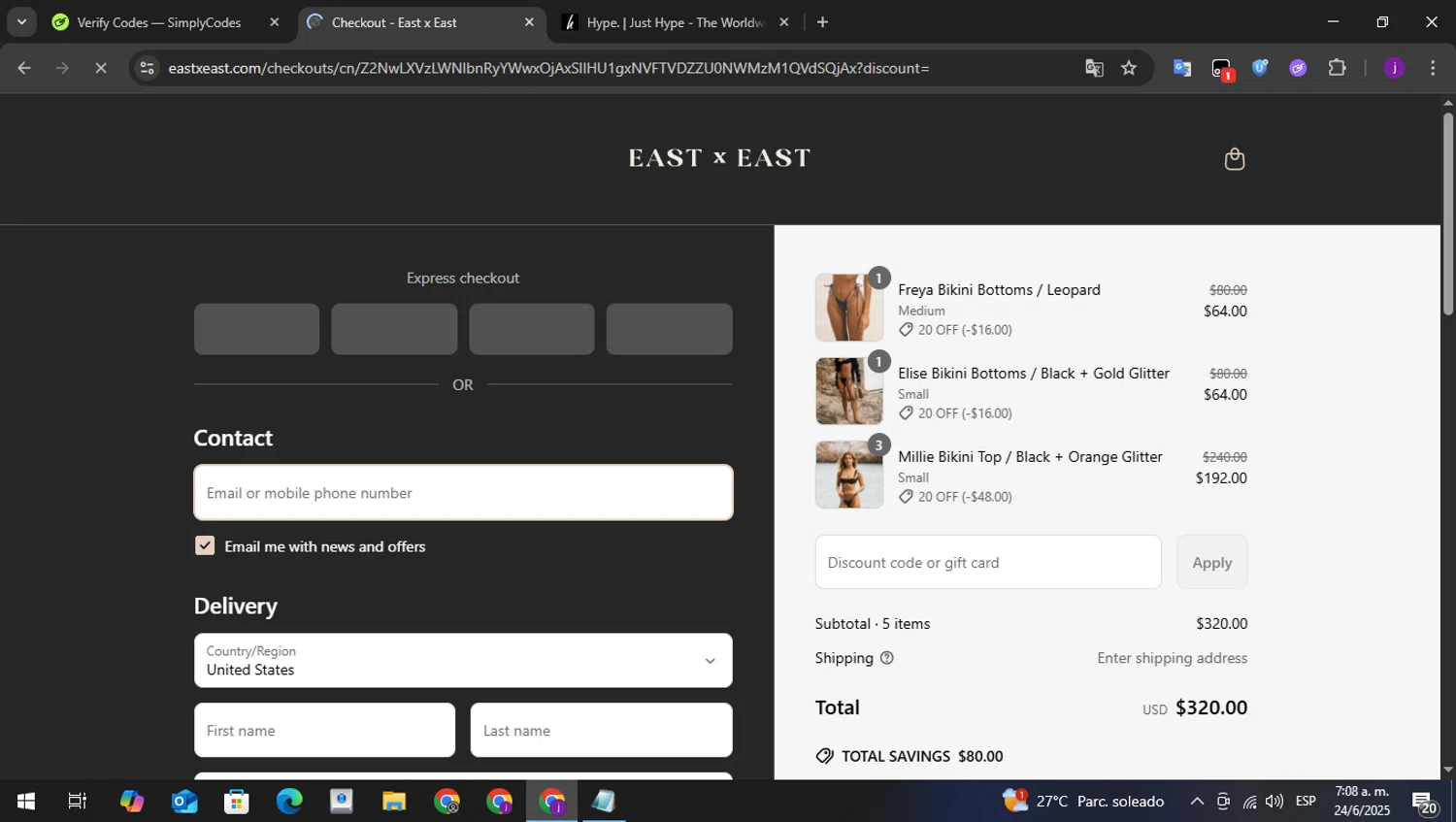Bookmark this page with the star icon
Image resolution: width=1456 pixels, height=822 pixels.
click(x=1128, y=68)
